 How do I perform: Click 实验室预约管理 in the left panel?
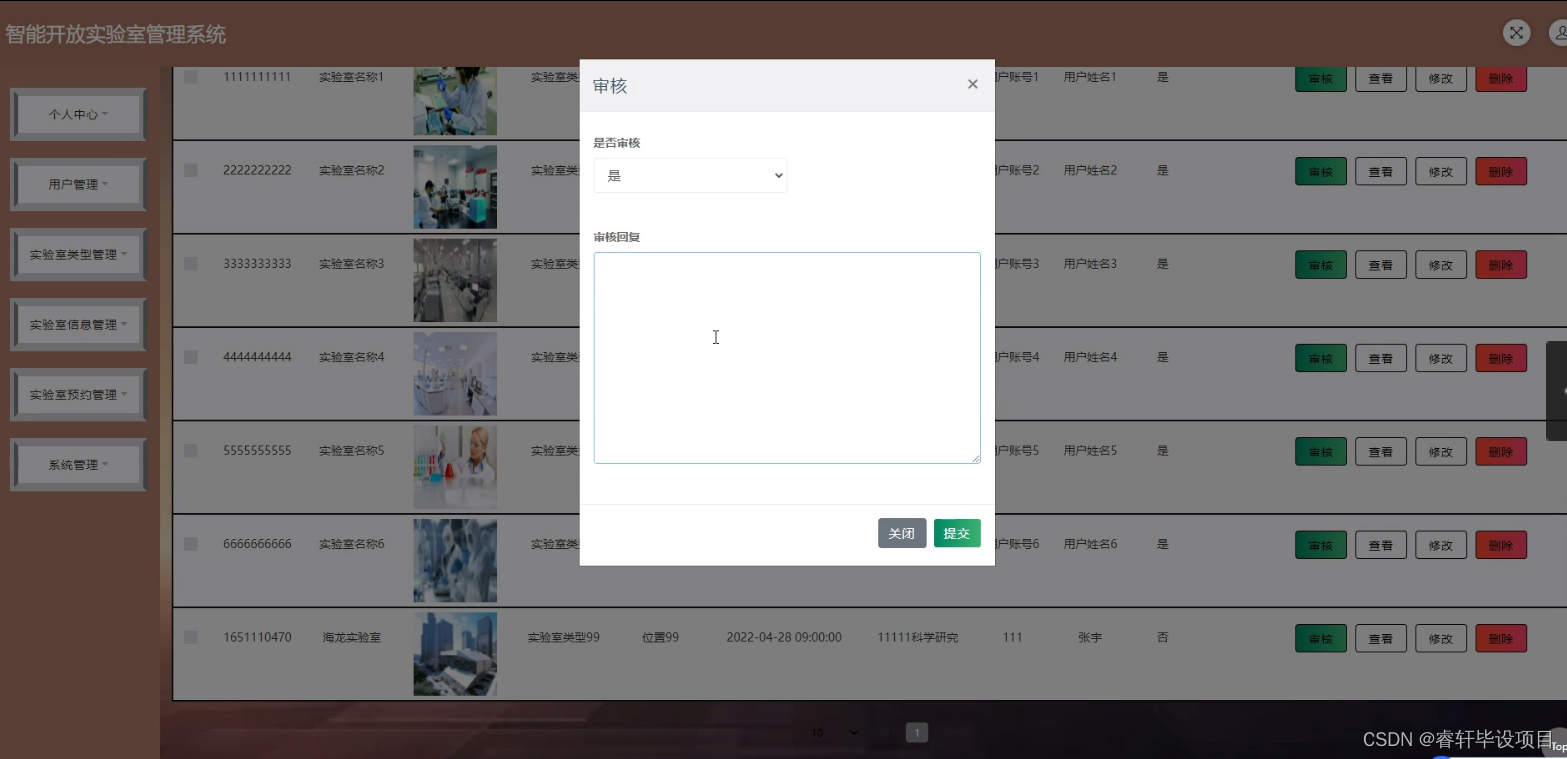coord(78,394)
